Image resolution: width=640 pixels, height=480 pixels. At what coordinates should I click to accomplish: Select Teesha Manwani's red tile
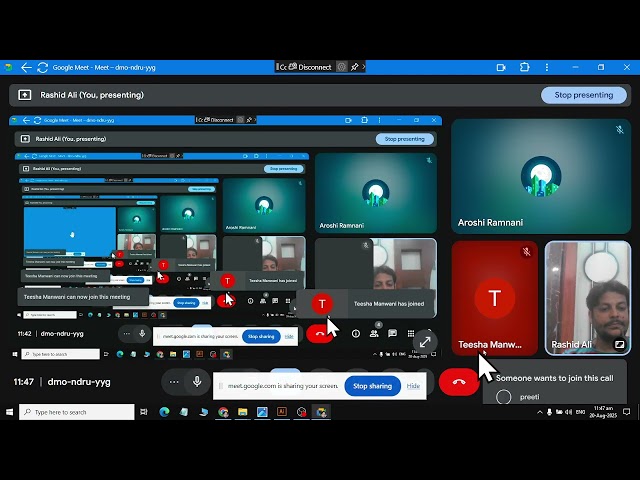(495, 298)
